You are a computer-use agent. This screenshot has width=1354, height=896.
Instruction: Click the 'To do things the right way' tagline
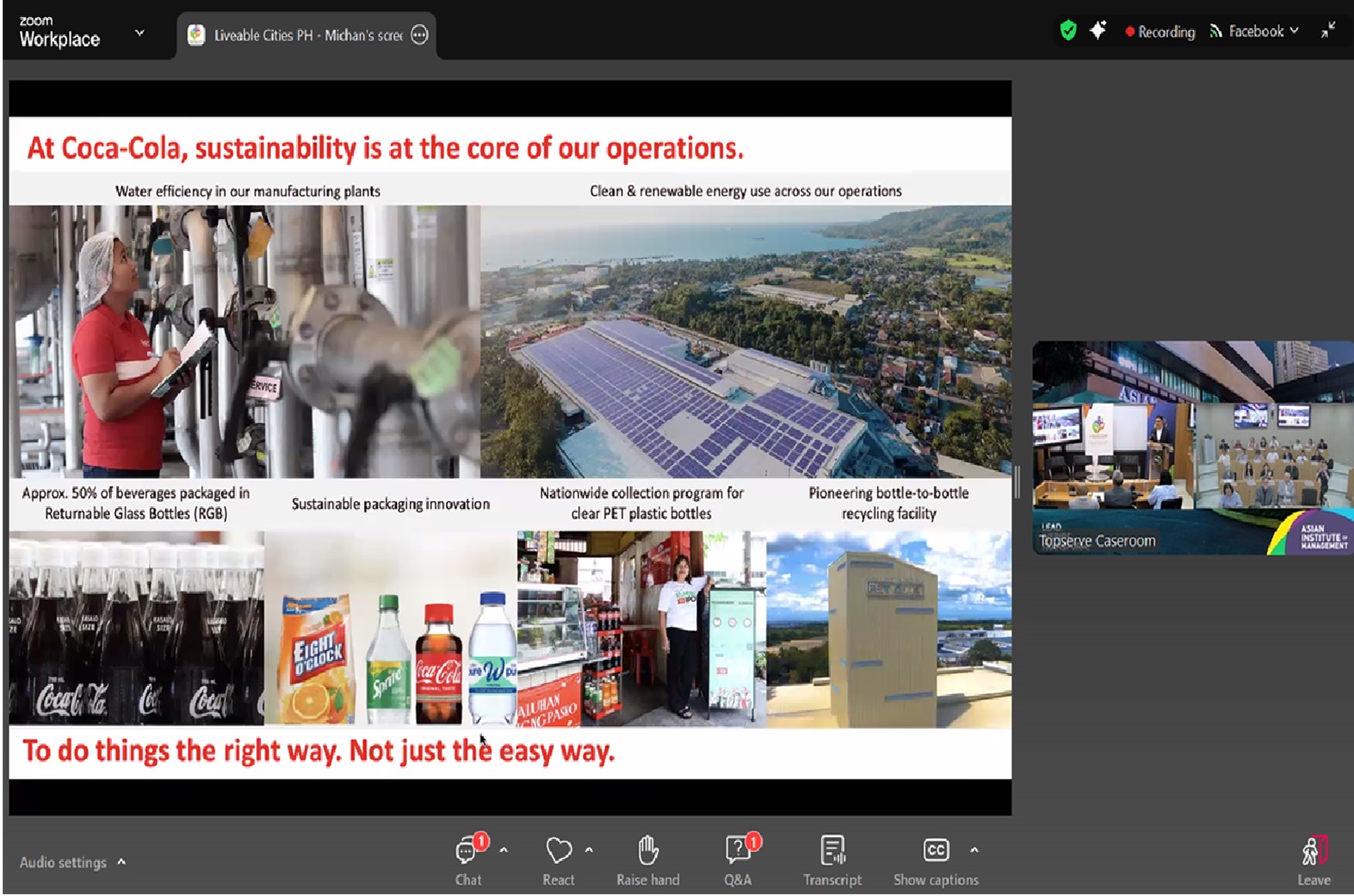pyautogui.click(x=319, y=751)
